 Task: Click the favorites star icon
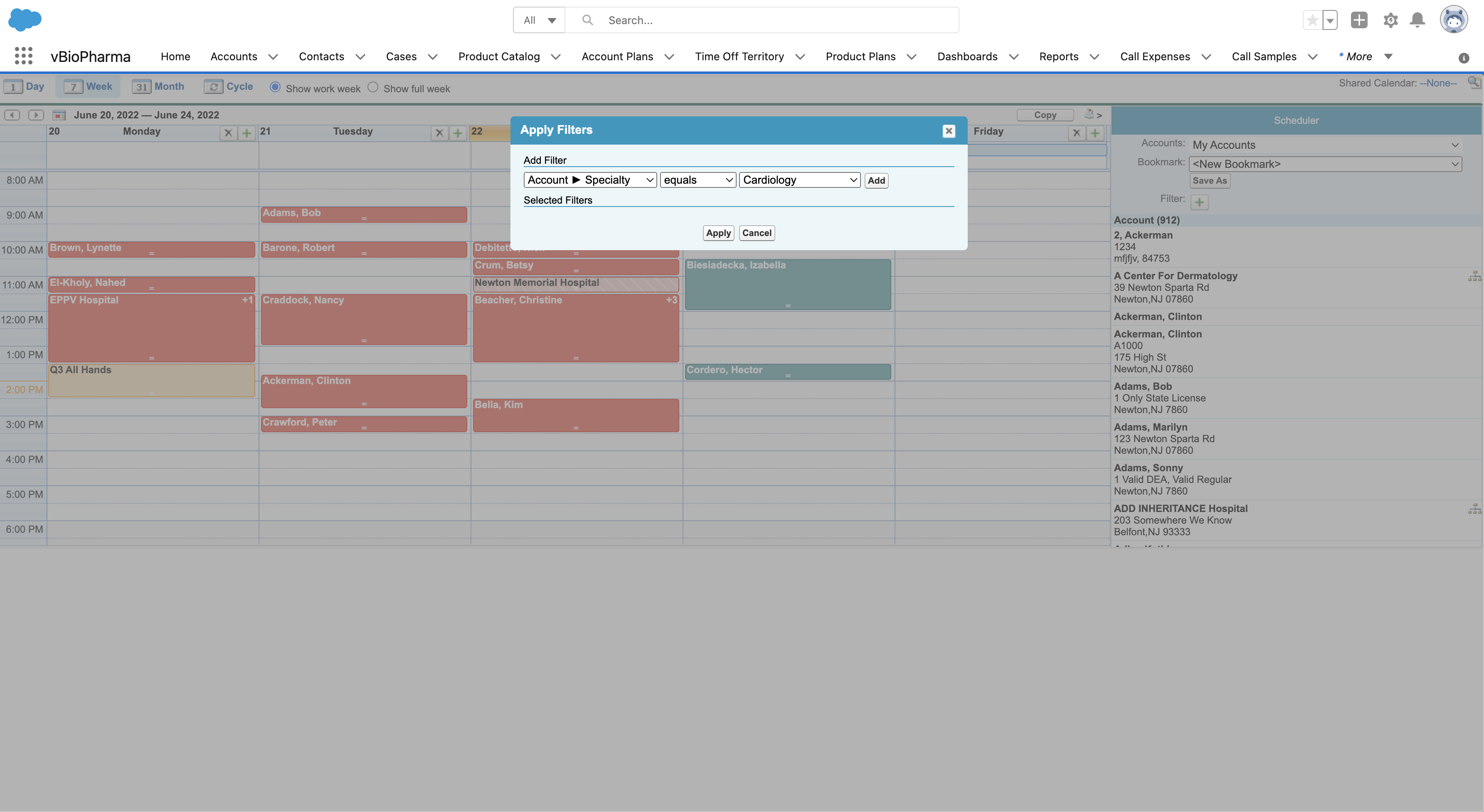click(x=1312, y=20)
